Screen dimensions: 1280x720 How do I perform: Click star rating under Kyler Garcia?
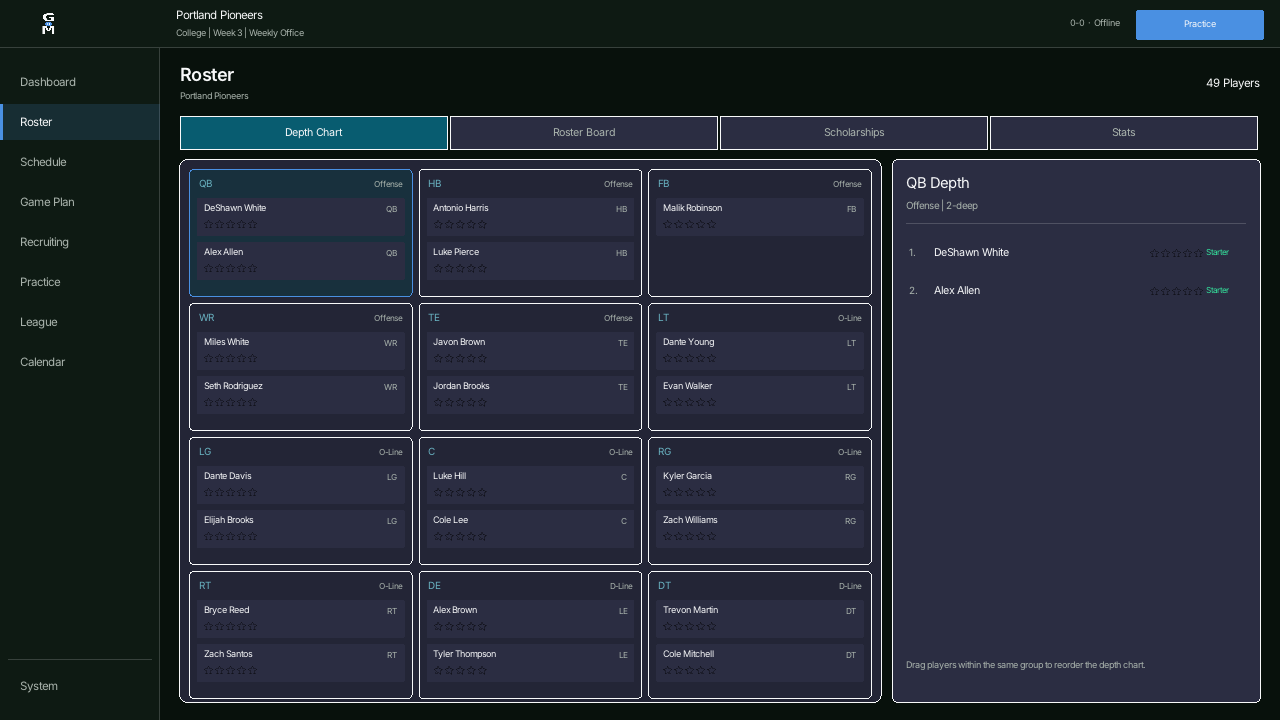coord(690,493)
